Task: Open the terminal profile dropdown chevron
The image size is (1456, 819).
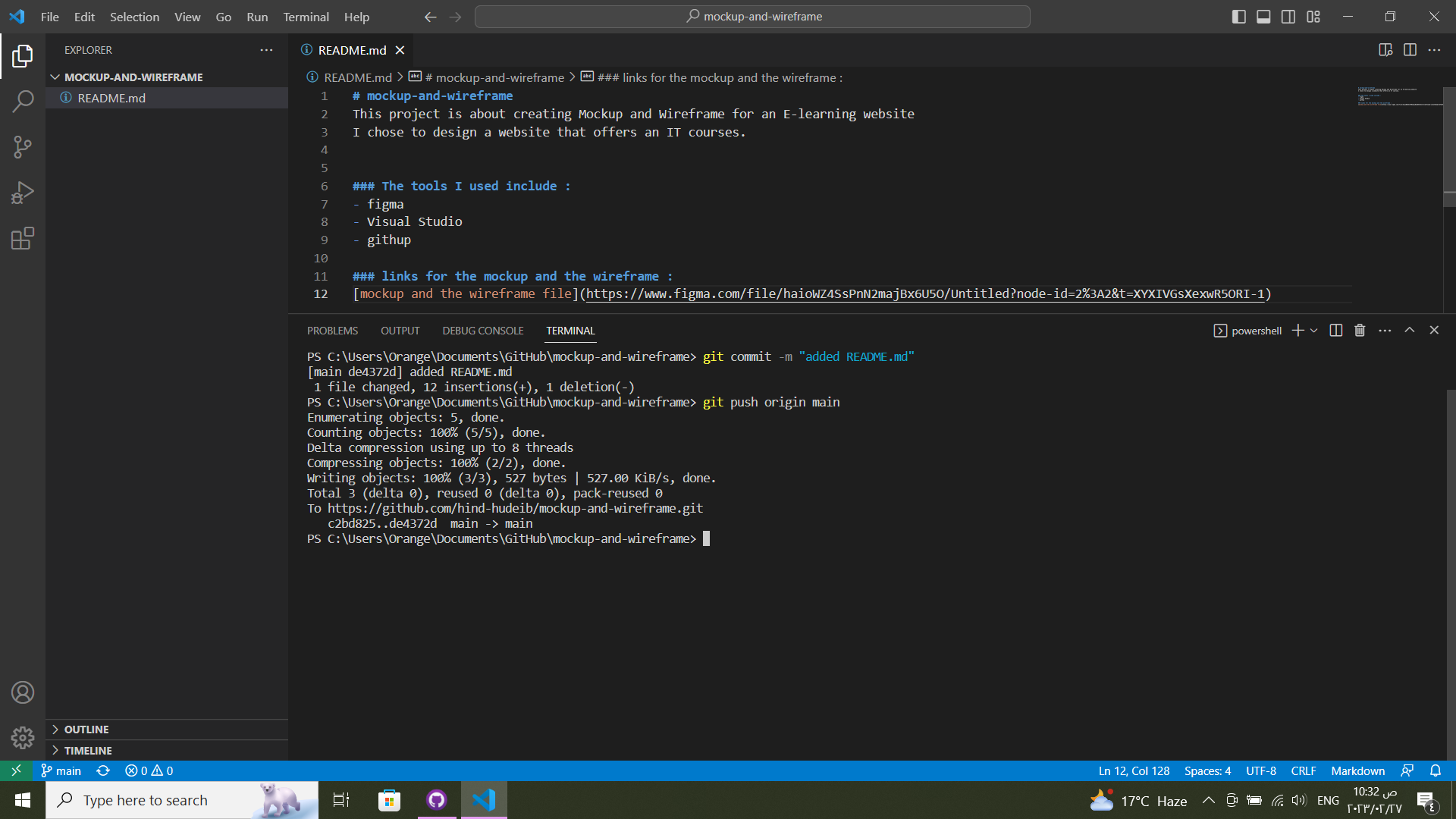Action: click(1314, 330)
